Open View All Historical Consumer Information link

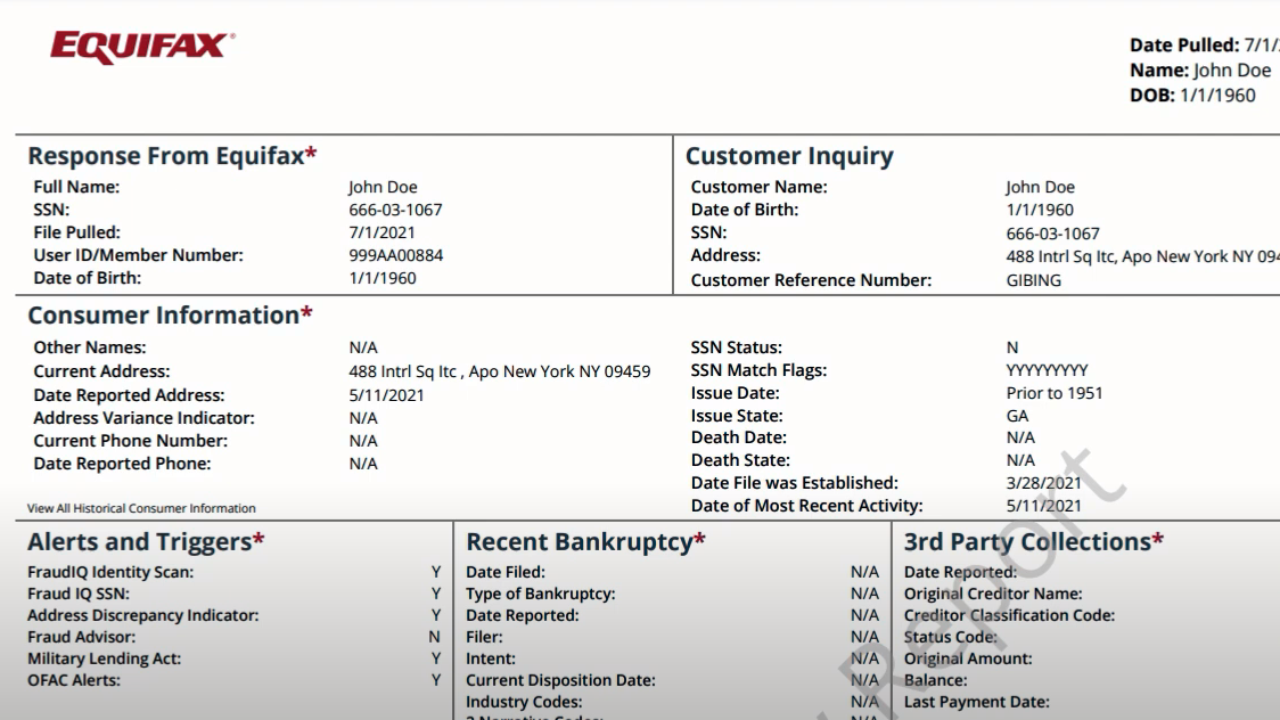(141, 508)
